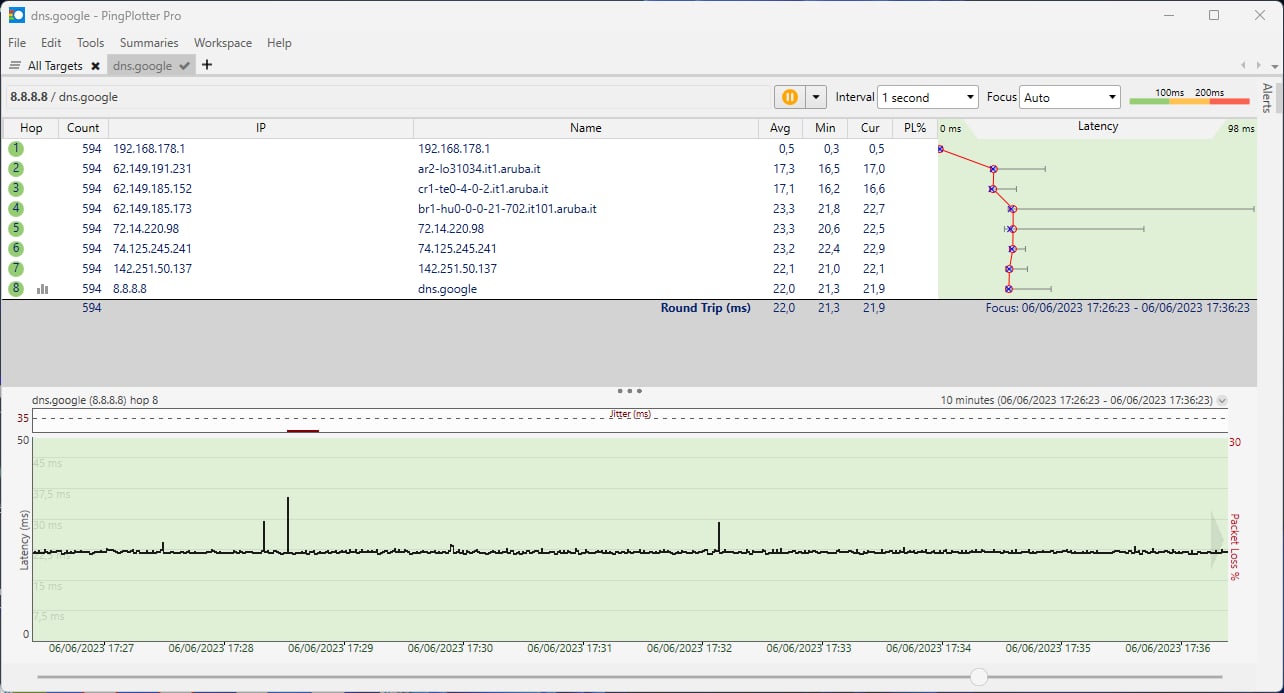This screenshot has width=1284, height=693.
Task: Open the Alerts side panel
Action: 1267,98
